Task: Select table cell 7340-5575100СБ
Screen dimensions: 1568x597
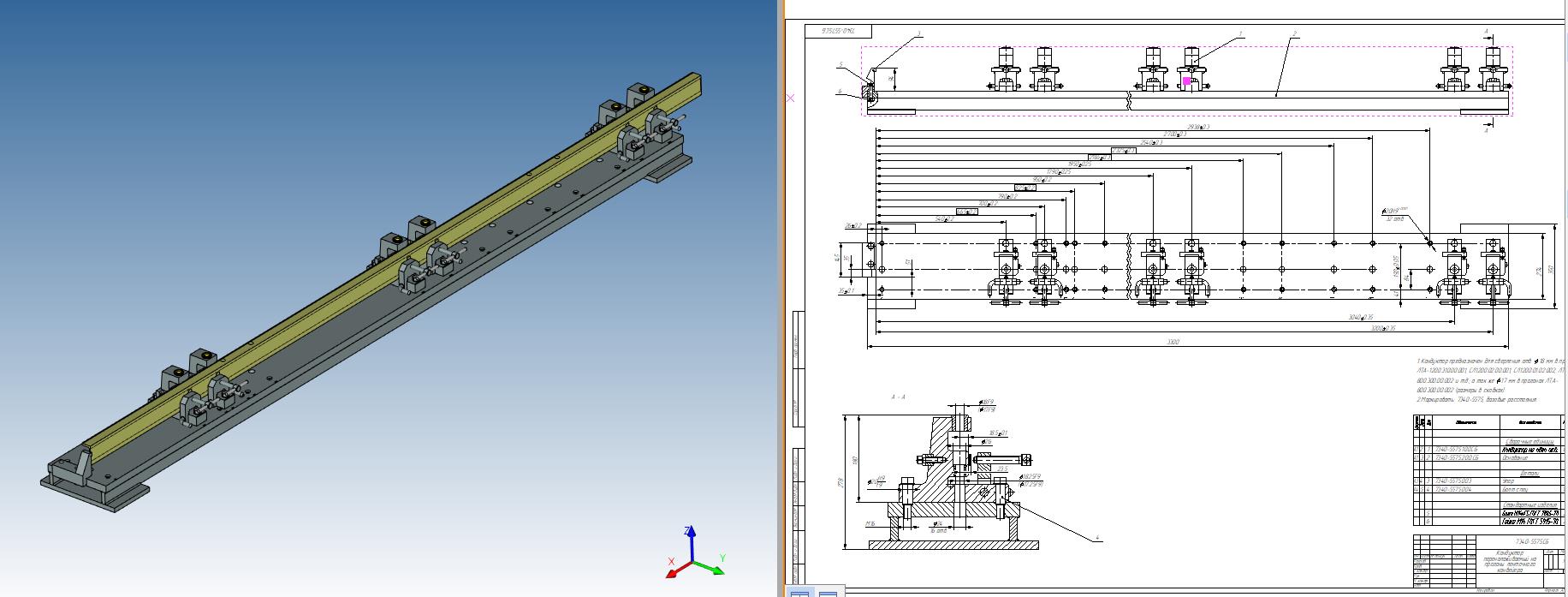Action: [x=1466, y=450]
